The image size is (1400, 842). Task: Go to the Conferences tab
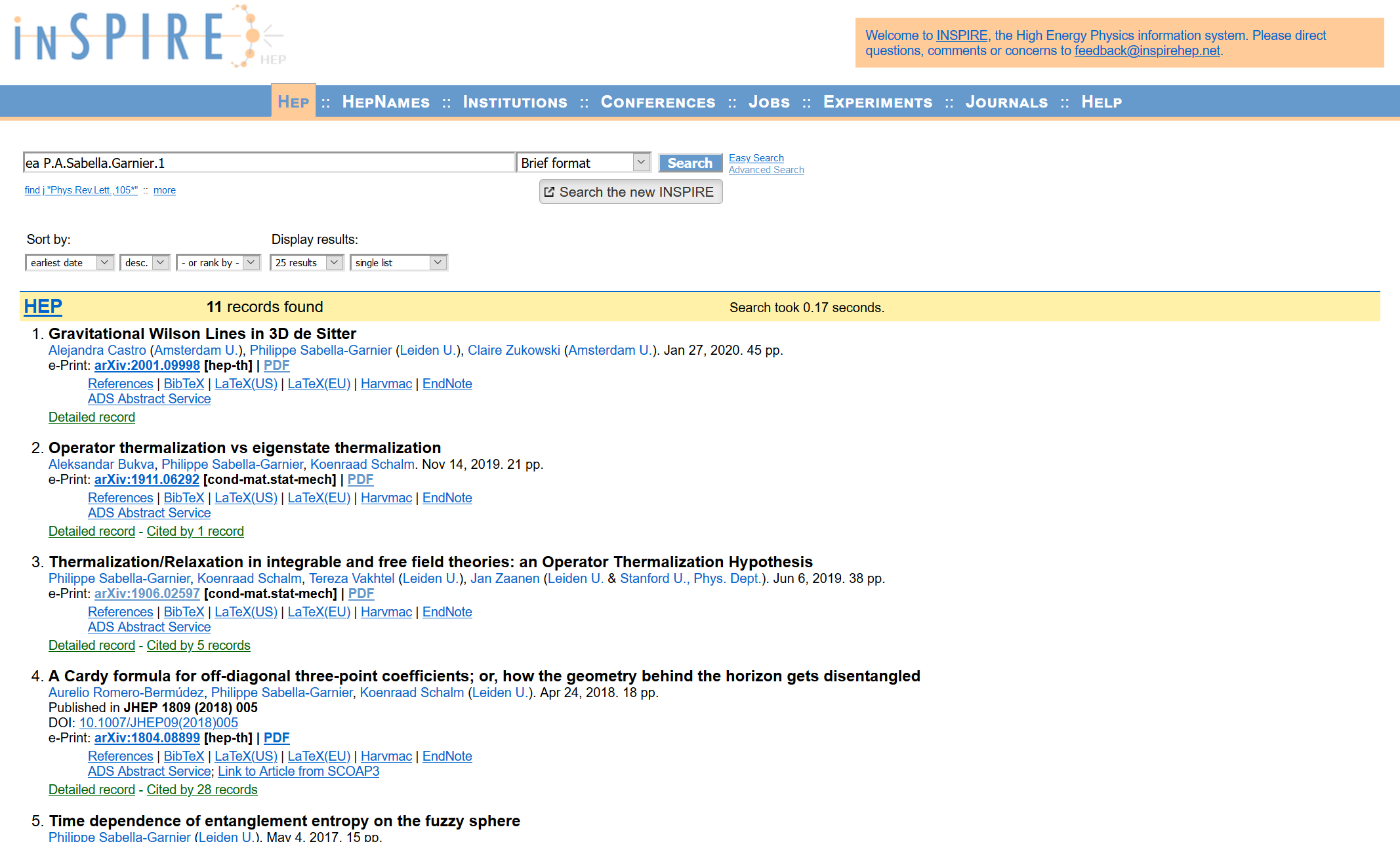pyautogui.click(x=658, y=102)
